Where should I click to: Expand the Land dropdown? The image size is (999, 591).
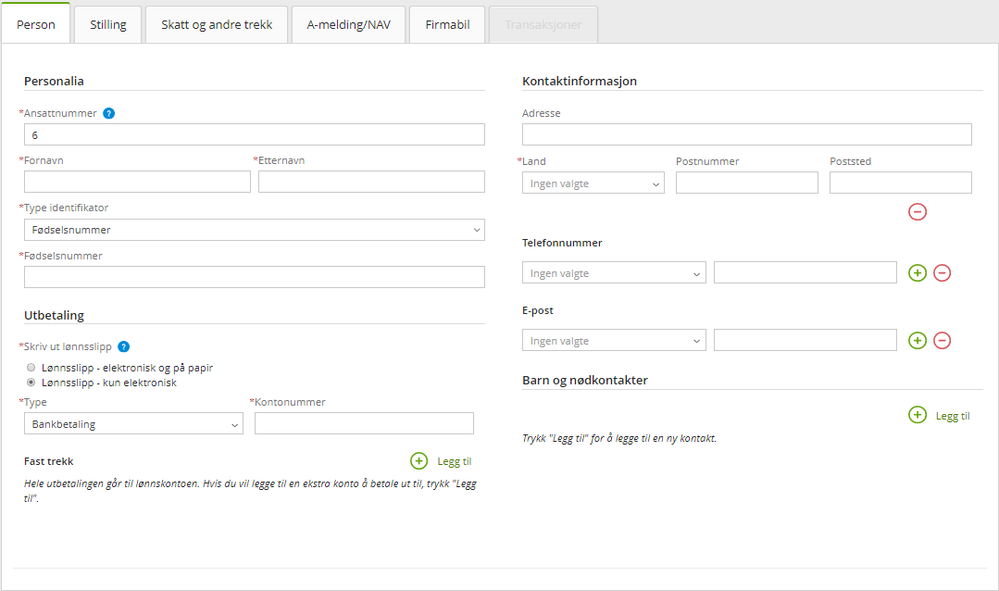(593, 183)
